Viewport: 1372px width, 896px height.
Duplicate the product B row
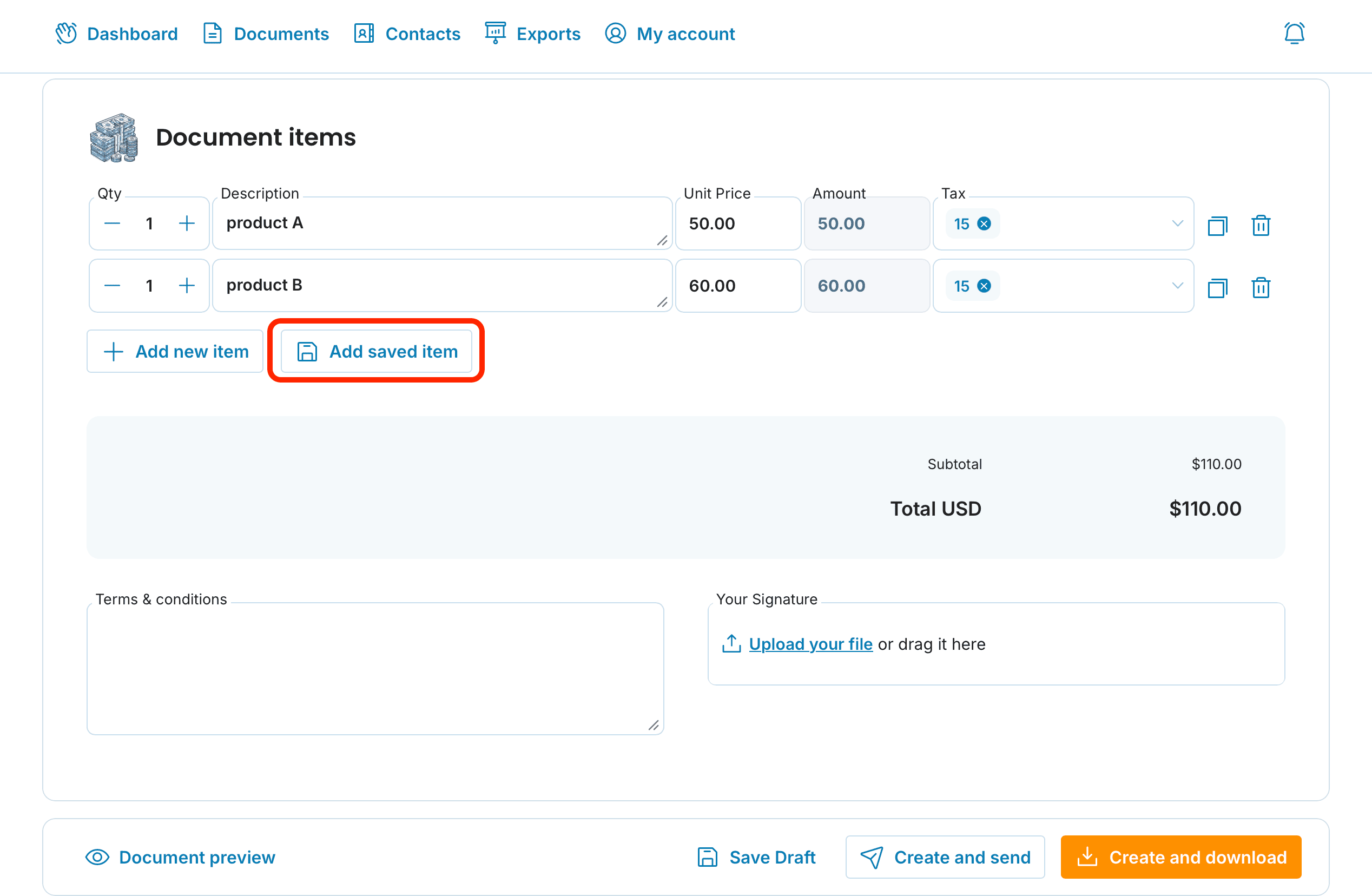pyautogui.click(x=1217, y=287)
